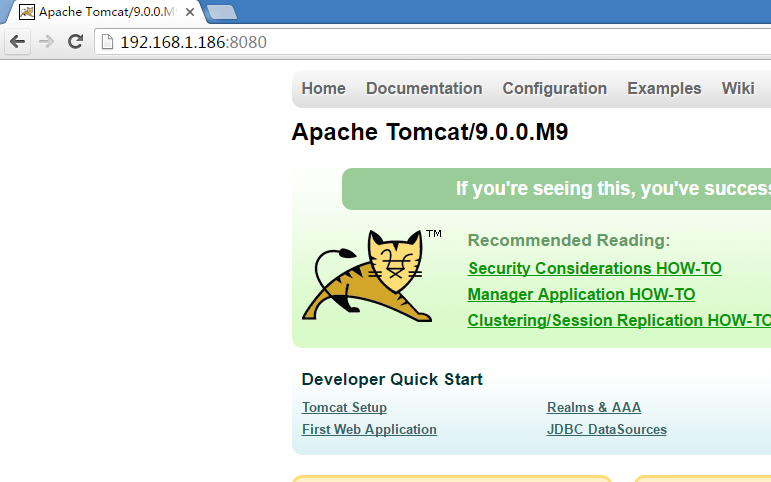Open a new tab with the new-tab button
Screen dimensions: 771x482
coord(221,12)
